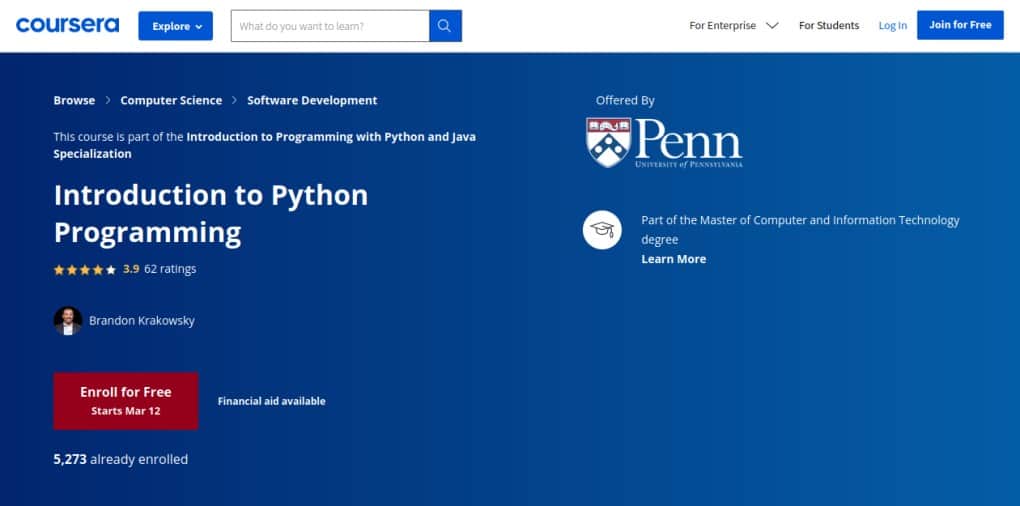Image resolution: width=1020 pixels, height=506 pixels.
Task: Open the Introduction to Programming with Python and Java Specialization link
Action: (x=265, y=145)
